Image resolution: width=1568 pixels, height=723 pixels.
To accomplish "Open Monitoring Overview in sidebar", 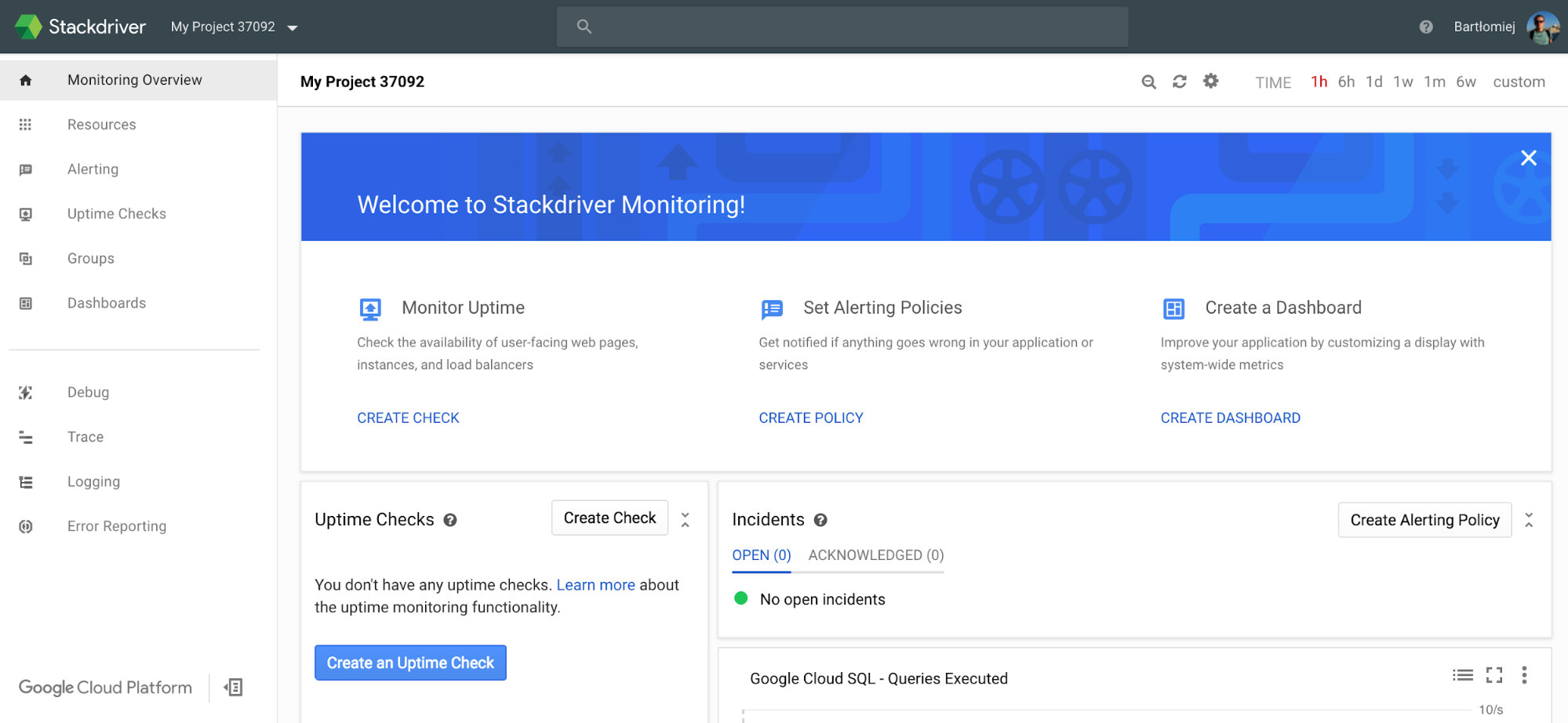I will pos(138,80).
